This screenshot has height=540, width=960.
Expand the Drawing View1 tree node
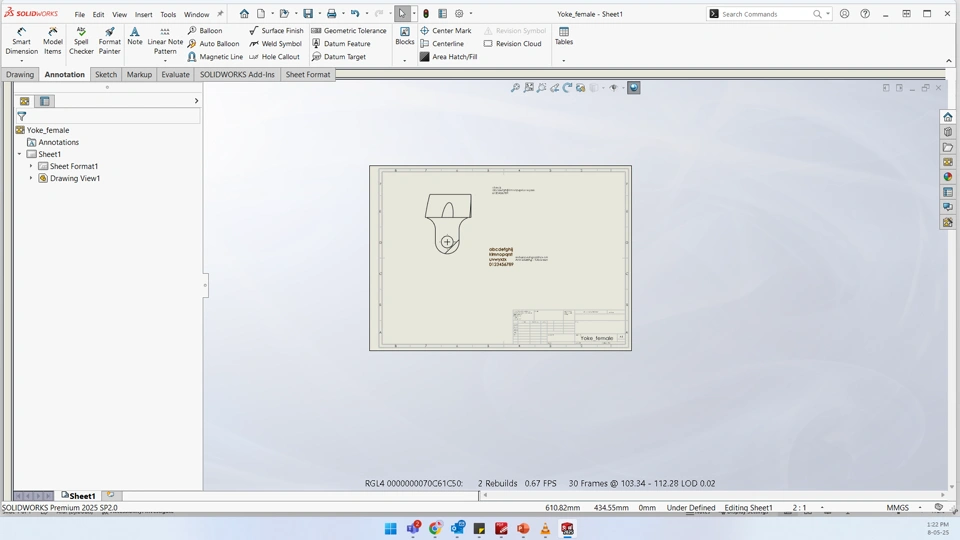coord(31,178)
